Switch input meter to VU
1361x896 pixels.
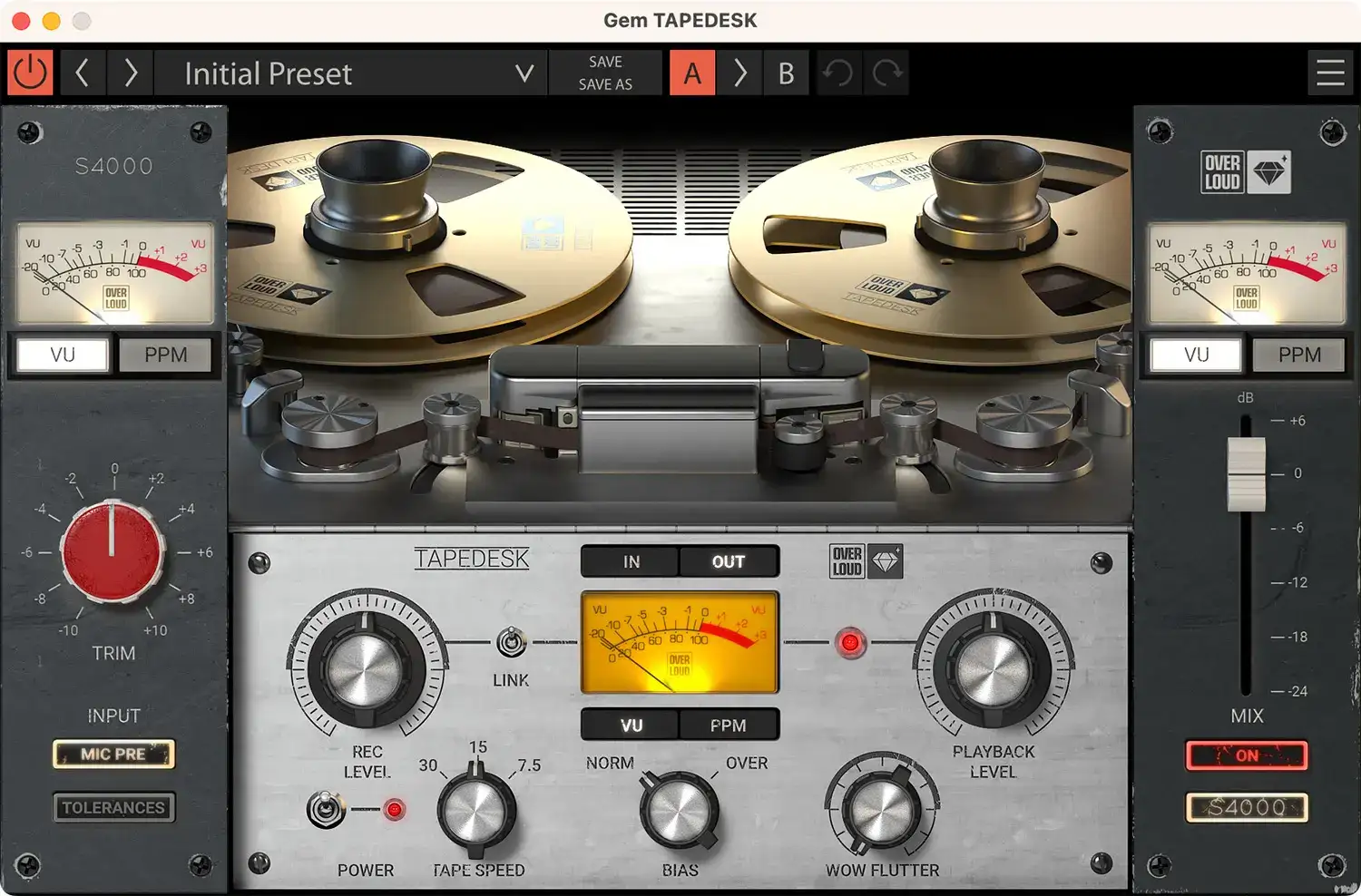pos(63,355)
